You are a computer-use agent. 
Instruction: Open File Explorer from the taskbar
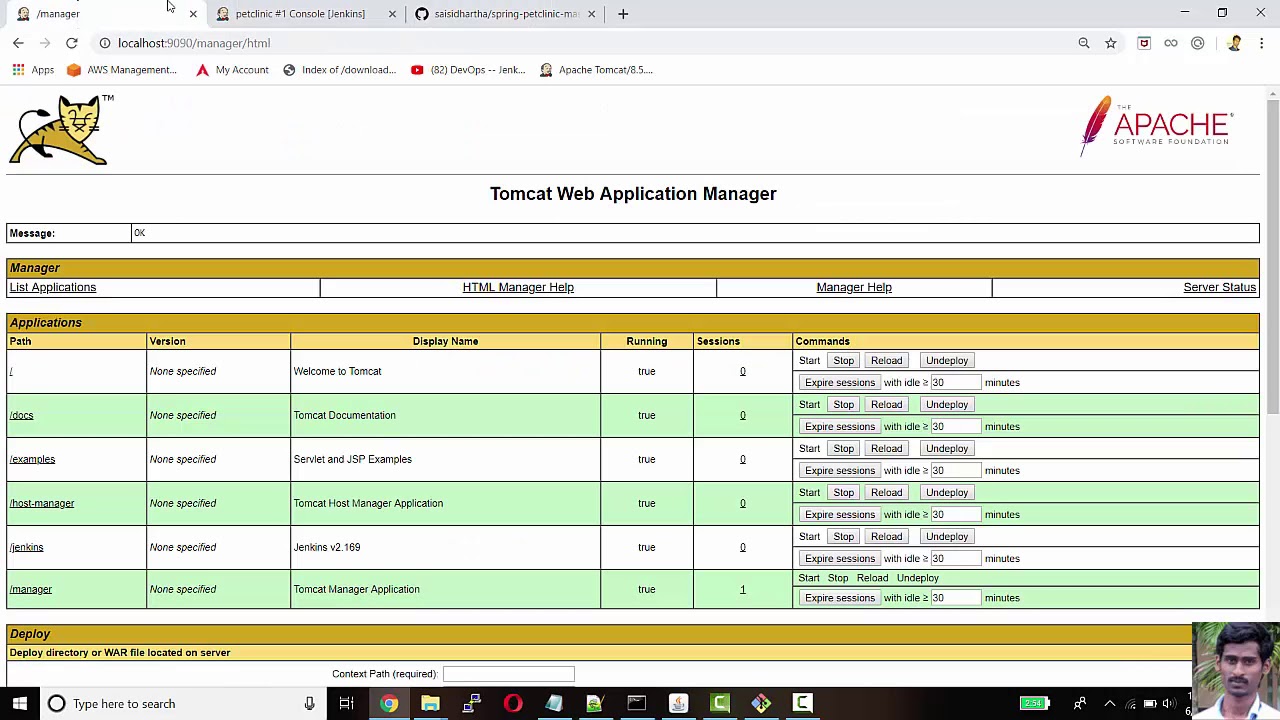point(430,704)
